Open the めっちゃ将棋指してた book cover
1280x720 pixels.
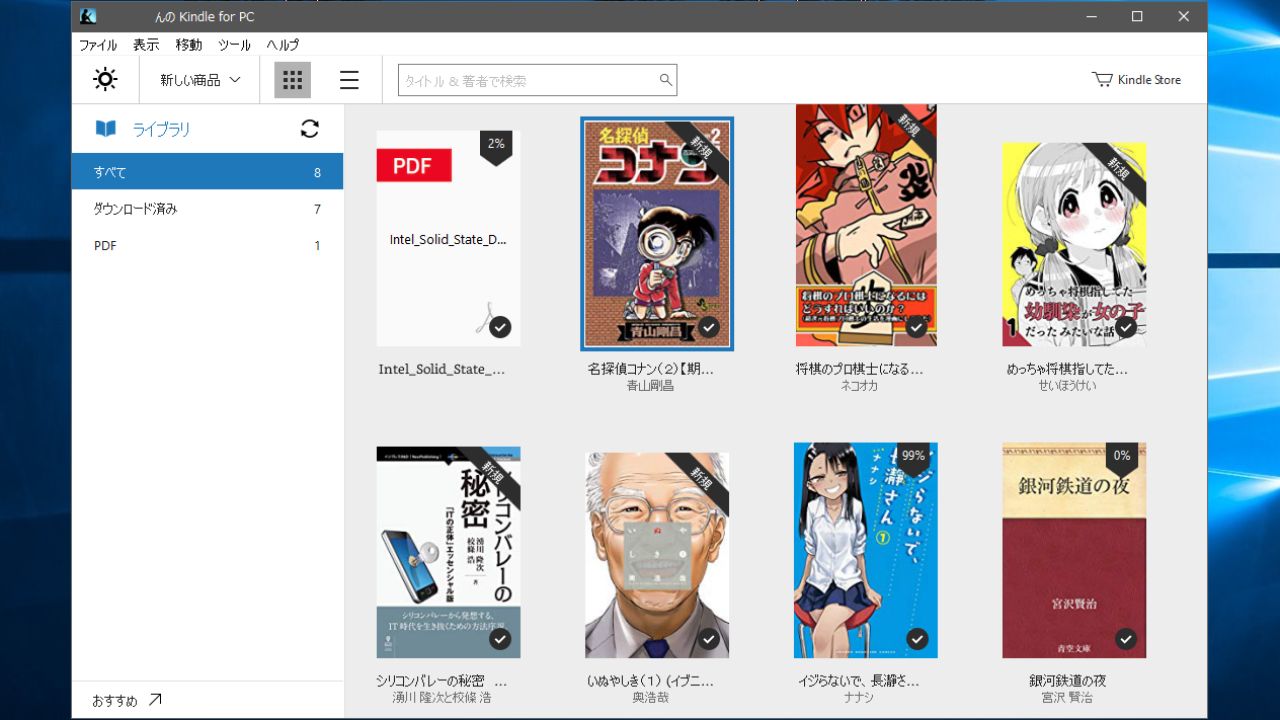(x=1074, y=244)
